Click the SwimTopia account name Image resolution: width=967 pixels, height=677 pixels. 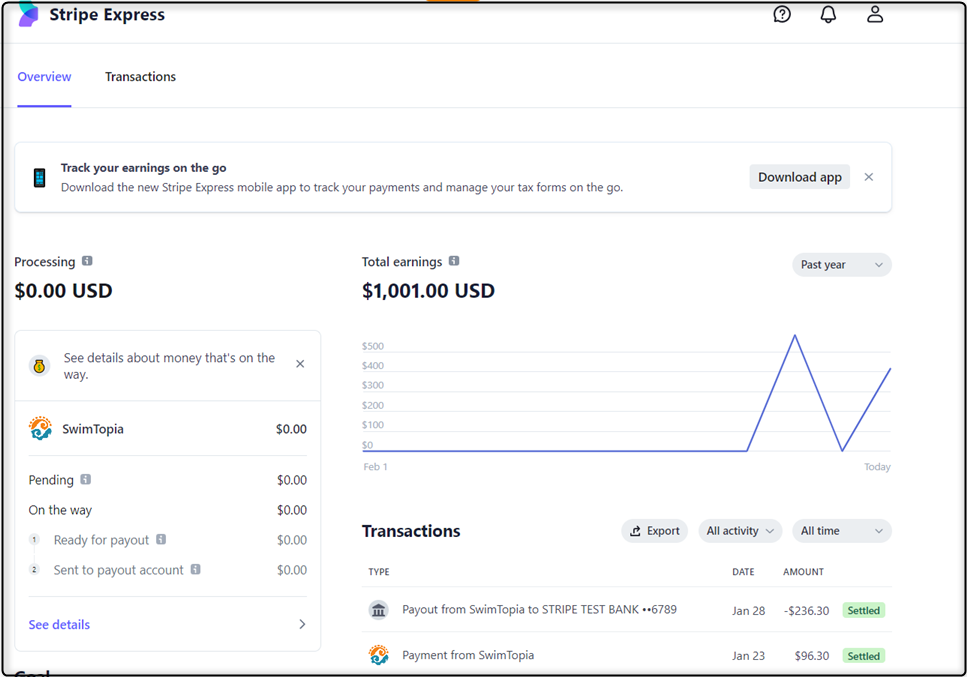tap(93, 429)
